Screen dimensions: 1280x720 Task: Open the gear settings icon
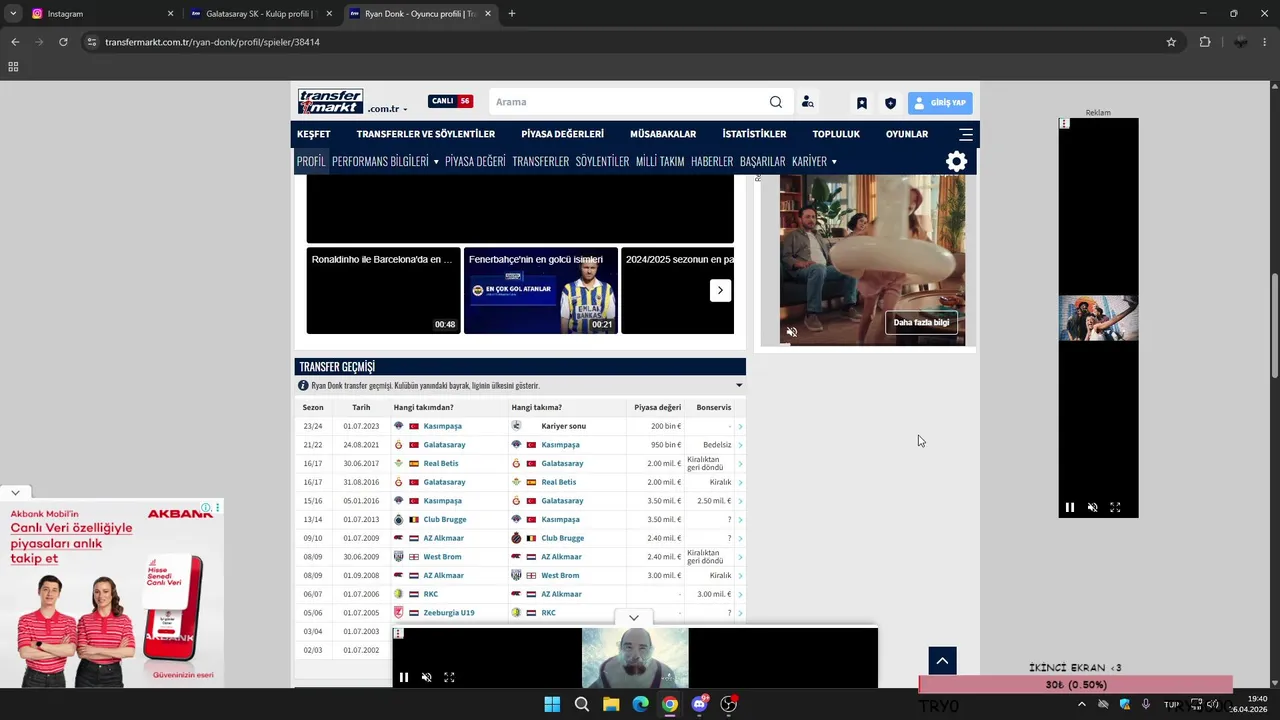tap(957, 161)
